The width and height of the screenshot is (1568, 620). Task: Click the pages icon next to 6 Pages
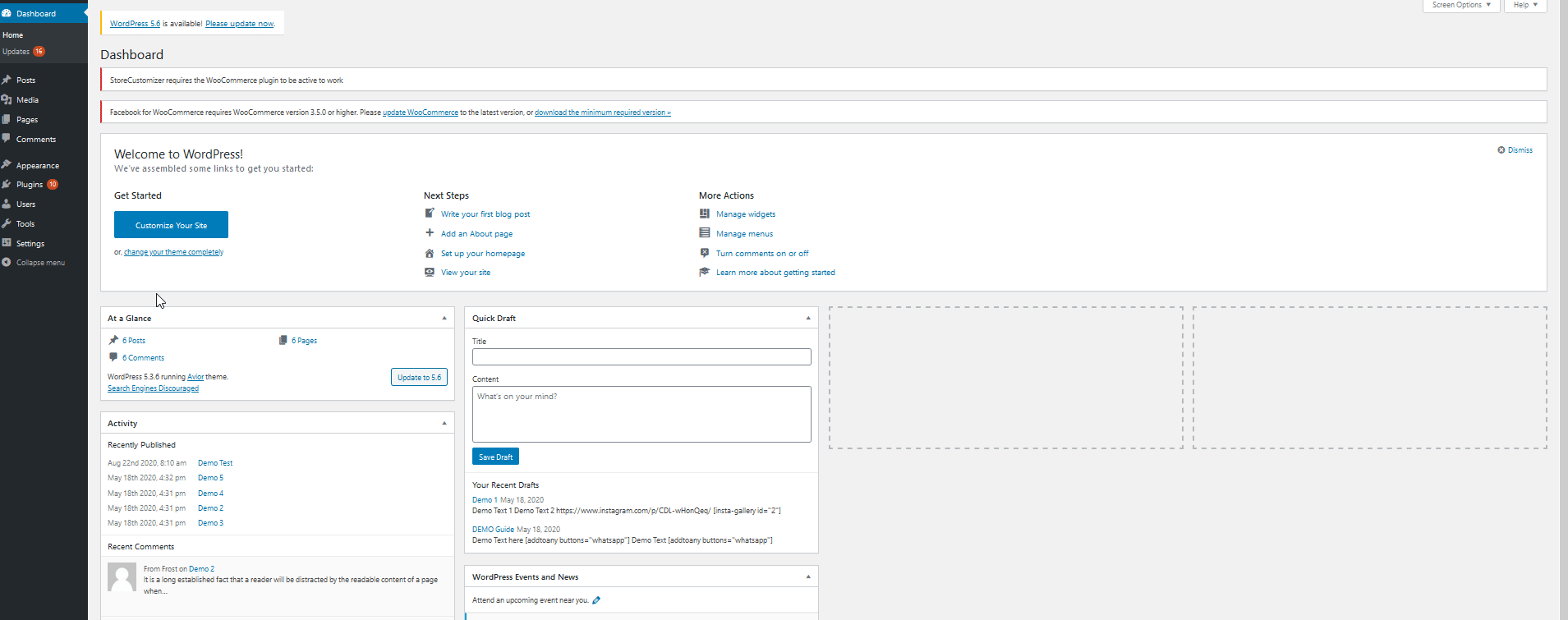(x=283, y=340)
